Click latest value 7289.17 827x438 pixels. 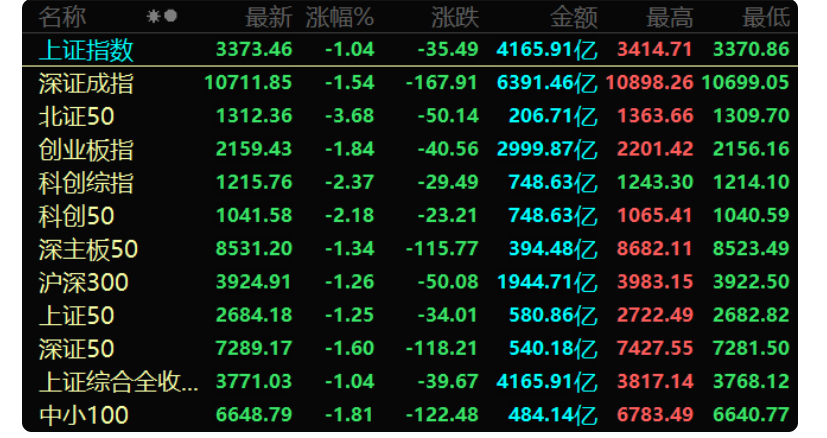click(254, 349)
